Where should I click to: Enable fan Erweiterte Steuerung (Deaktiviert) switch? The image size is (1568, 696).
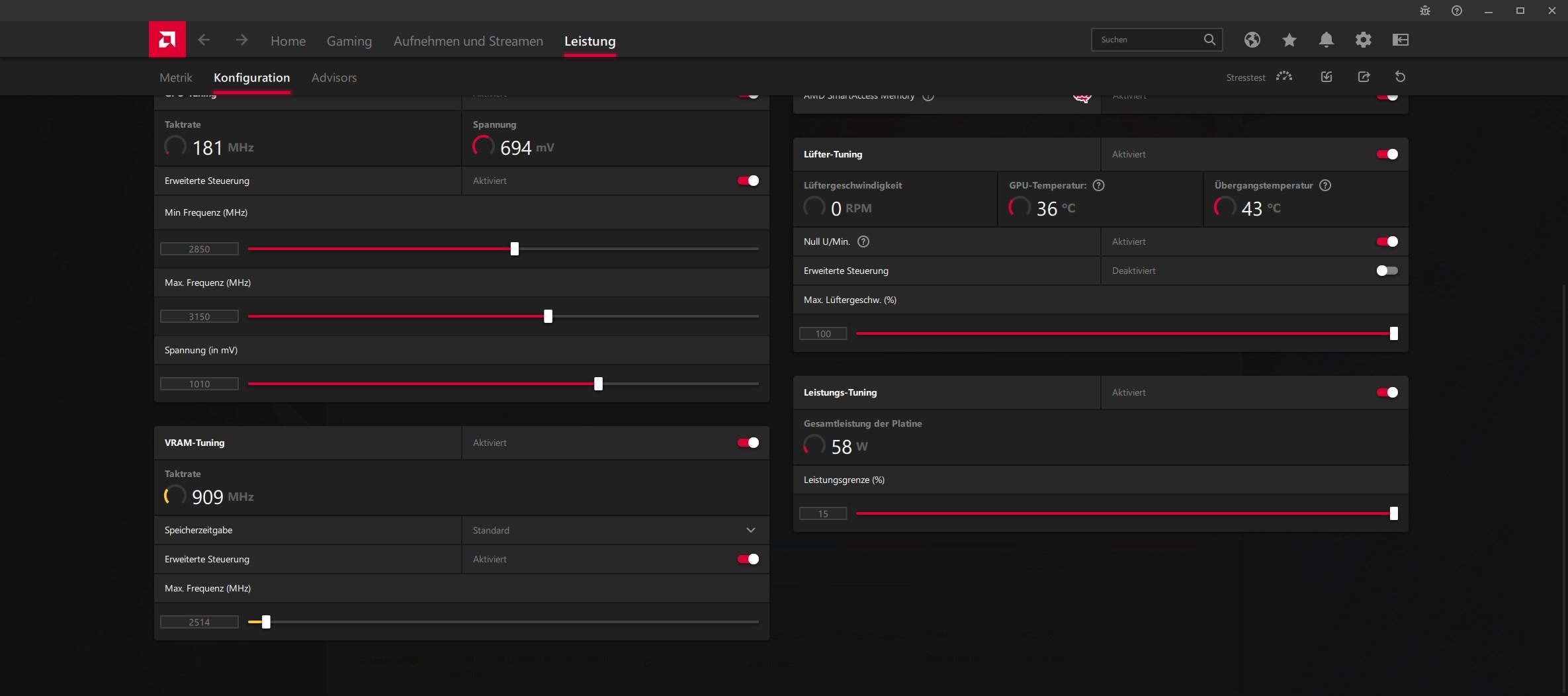tap(1387, 271)
